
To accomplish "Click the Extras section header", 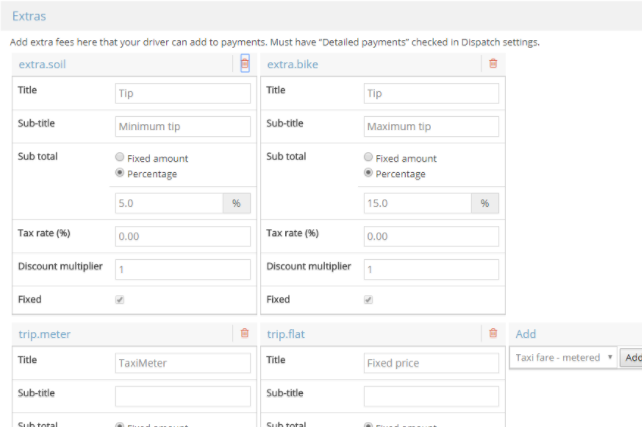I will click(29, 16).
